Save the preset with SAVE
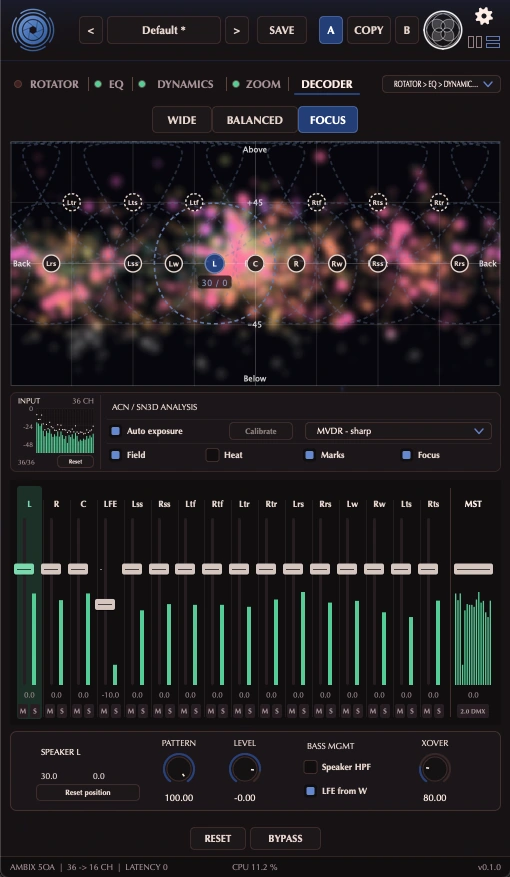 (x=282, y=30)
